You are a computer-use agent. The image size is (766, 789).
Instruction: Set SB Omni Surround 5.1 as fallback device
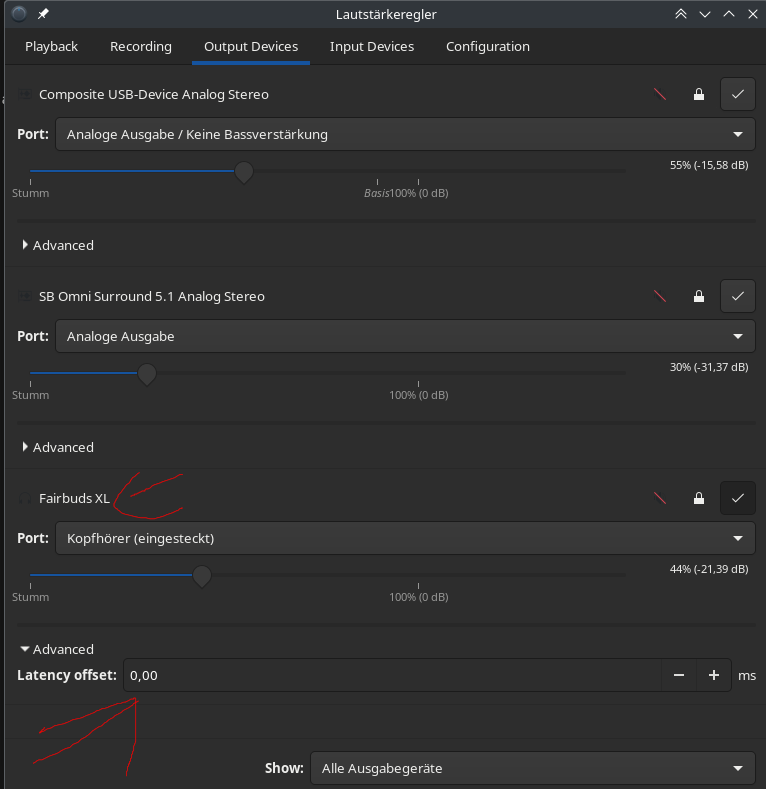click(x=737, y=296)
